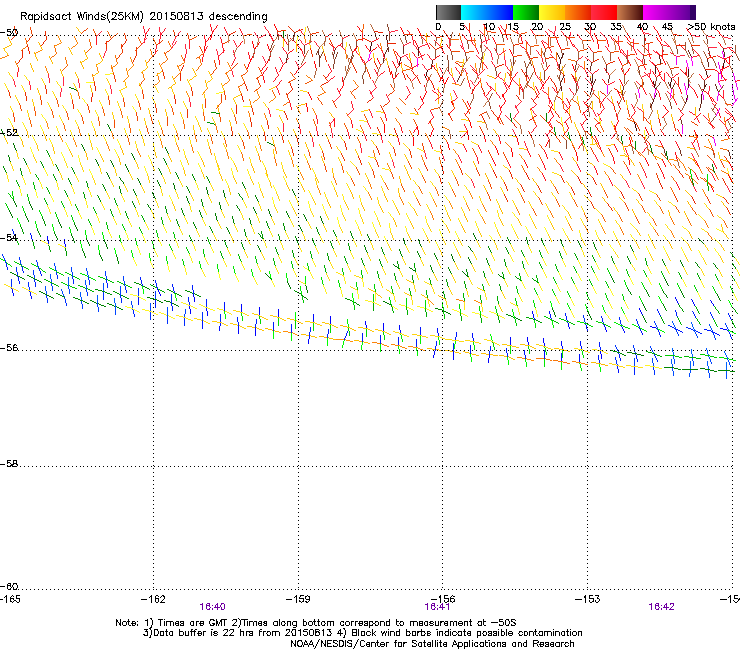Viewport: 740px width, 650px height.
Task: Click the -156 longitude label
Action: click(443, 599)
